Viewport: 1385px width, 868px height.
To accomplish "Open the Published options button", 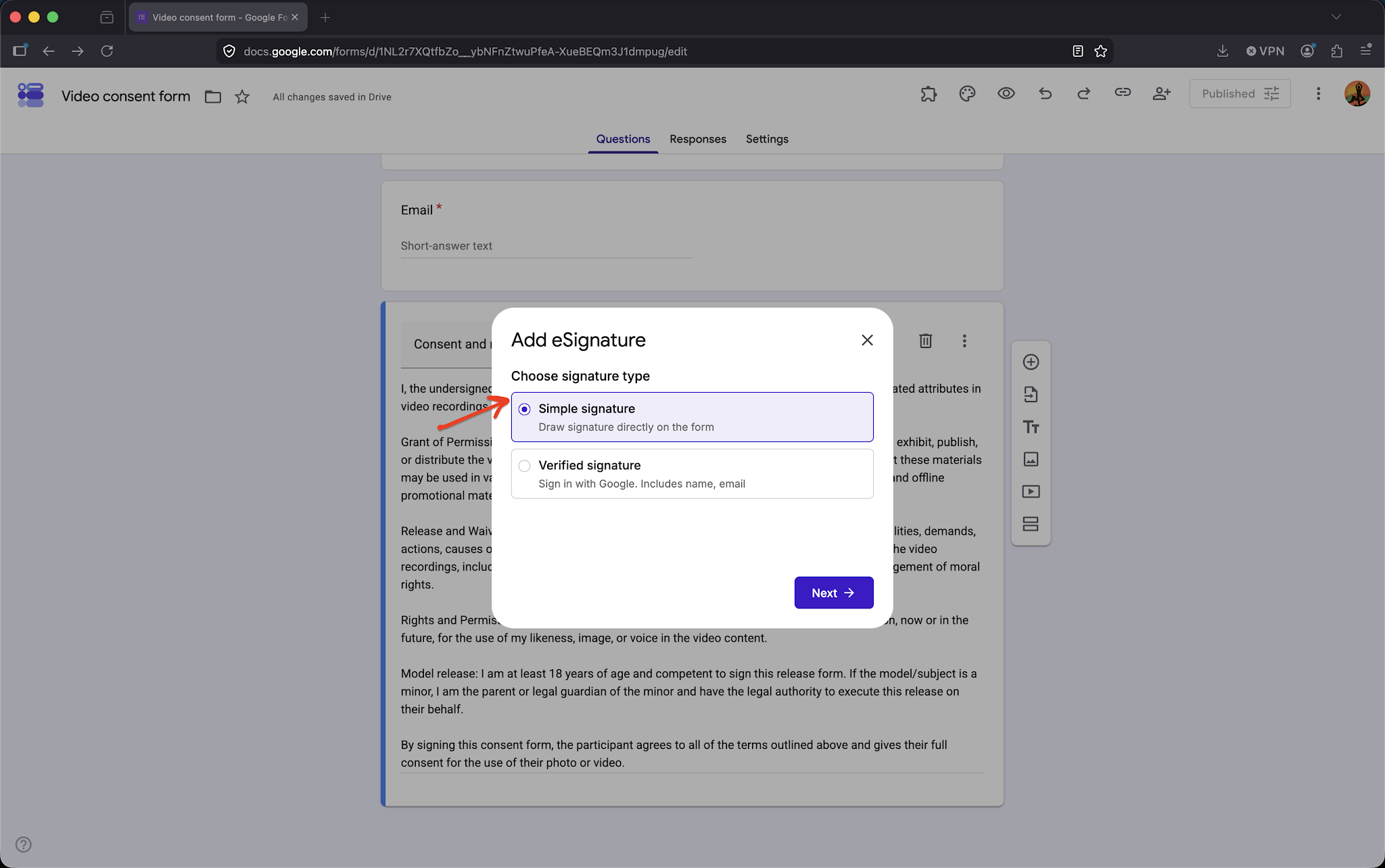I will coord(1240,93).
